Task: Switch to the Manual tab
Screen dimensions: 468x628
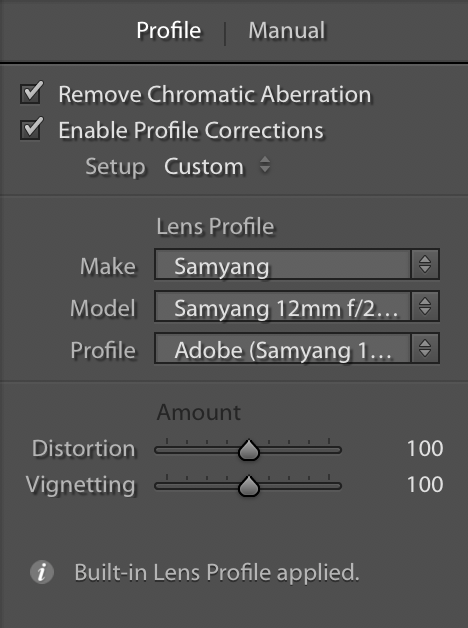Action: 287,30
